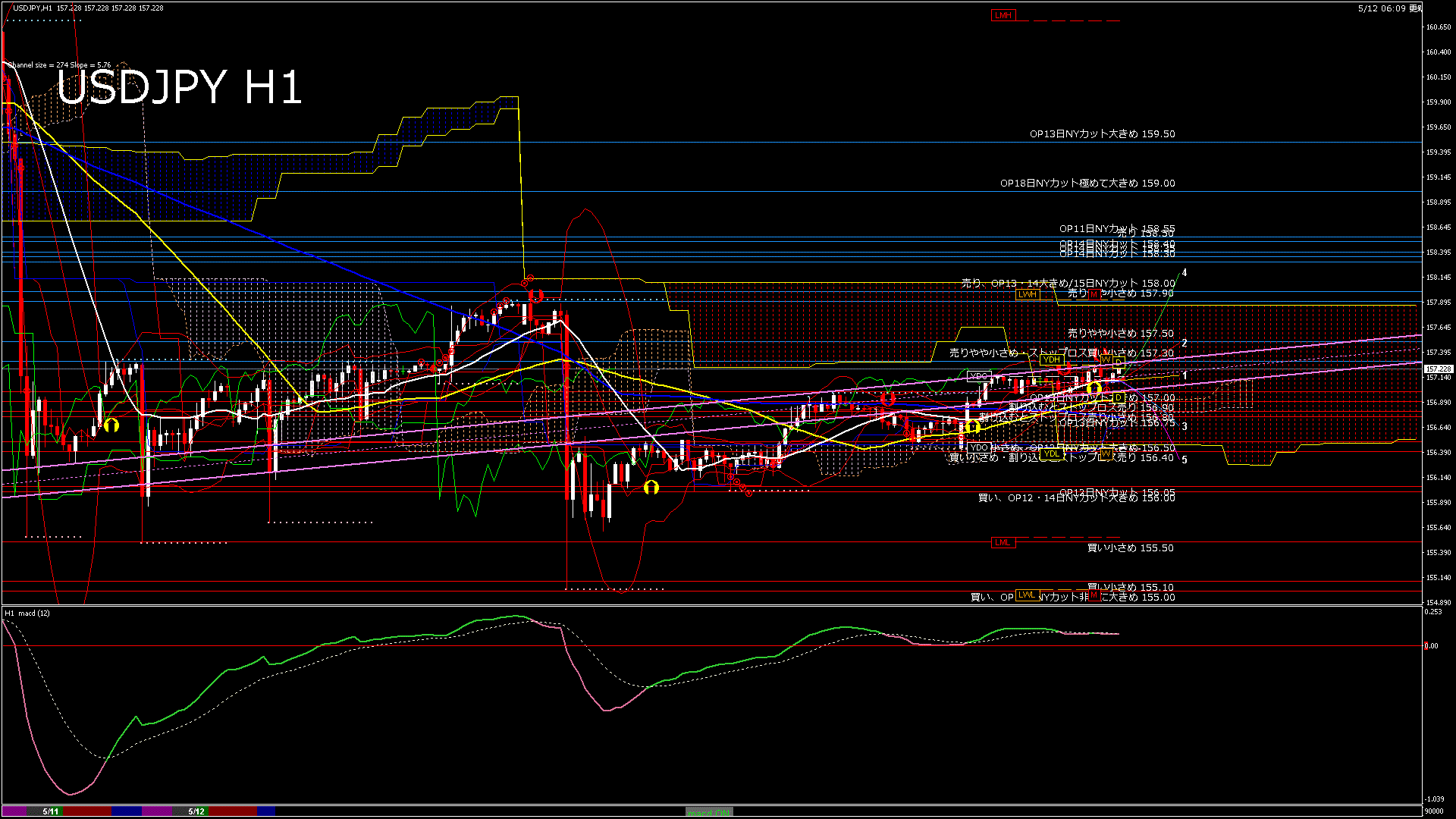1456x819 pixels.
Task: Click the W marker next to YDH
Action: [x=1106, y=359]
